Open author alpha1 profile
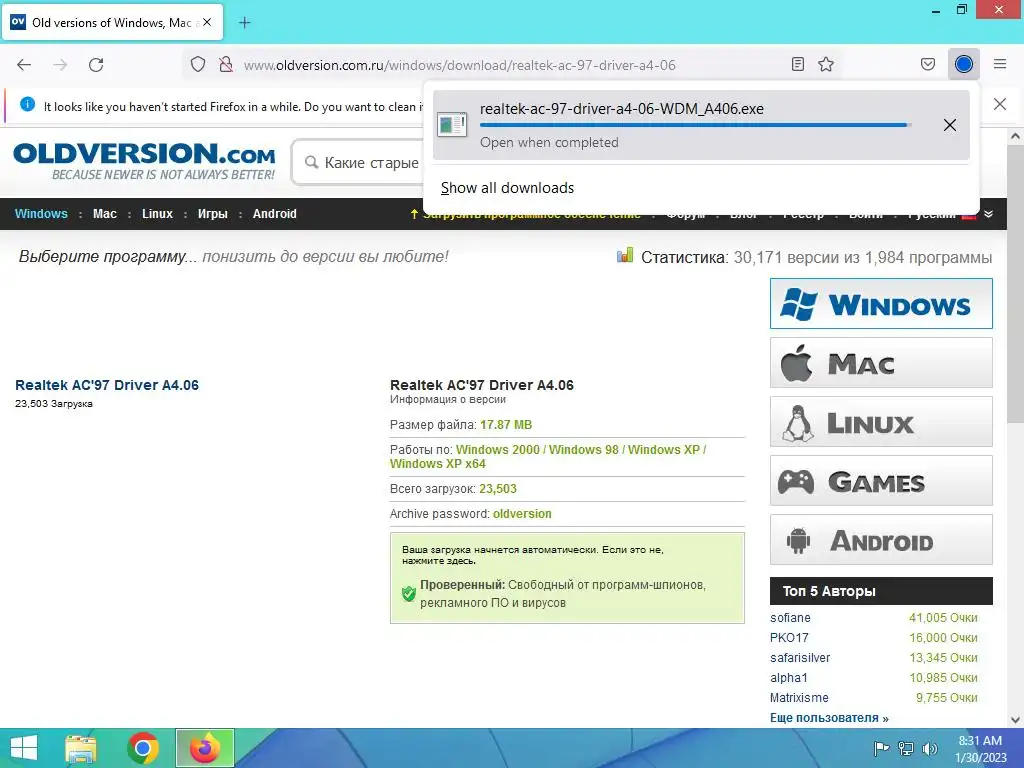Screen dimensions: 1024x768 point(788,678)
